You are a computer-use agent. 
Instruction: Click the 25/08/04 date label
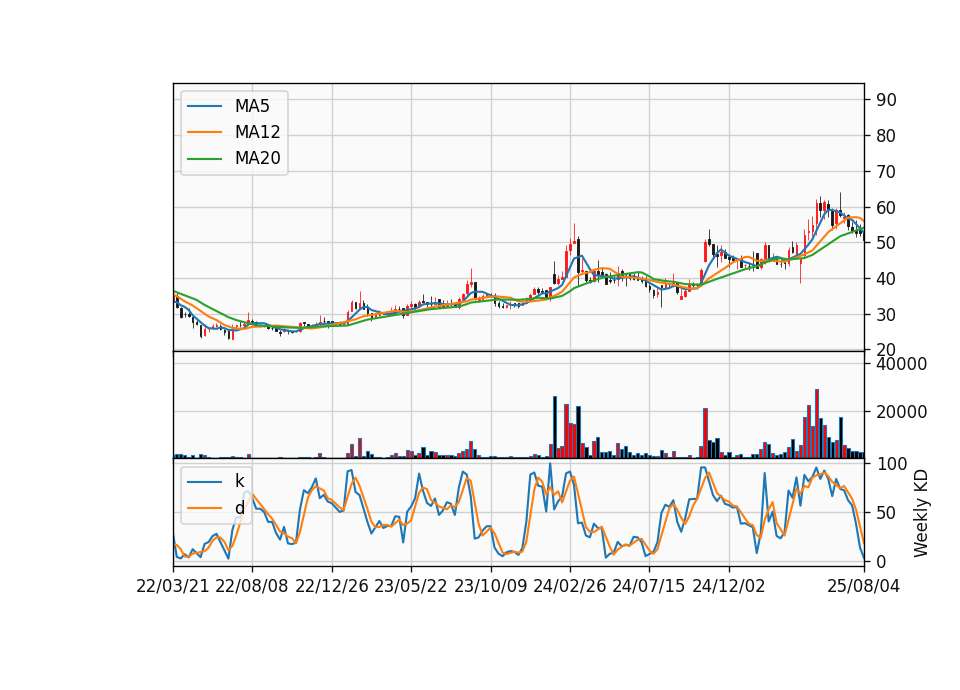pyautogui.click(x=864, y=586)
